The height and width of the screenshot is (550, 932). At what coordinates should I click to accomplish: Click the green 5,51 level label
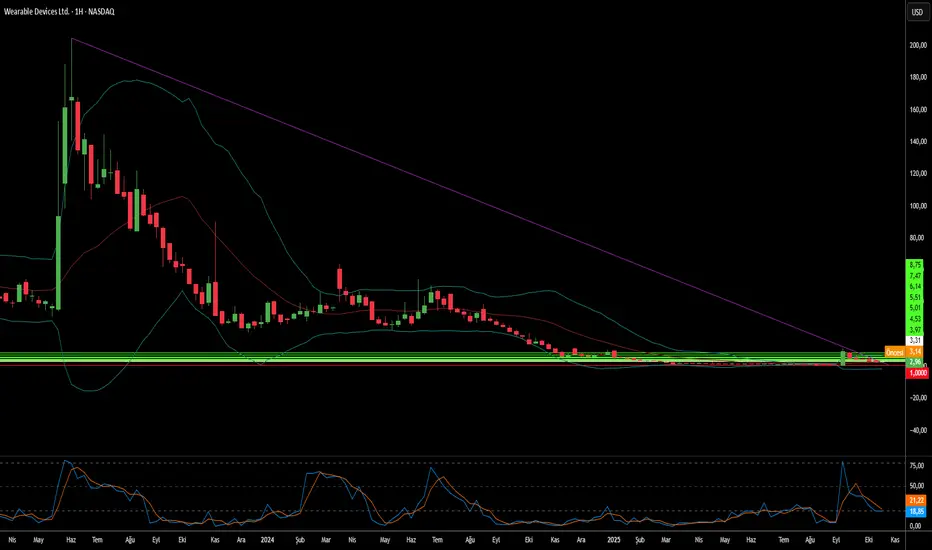coord(915,297)
